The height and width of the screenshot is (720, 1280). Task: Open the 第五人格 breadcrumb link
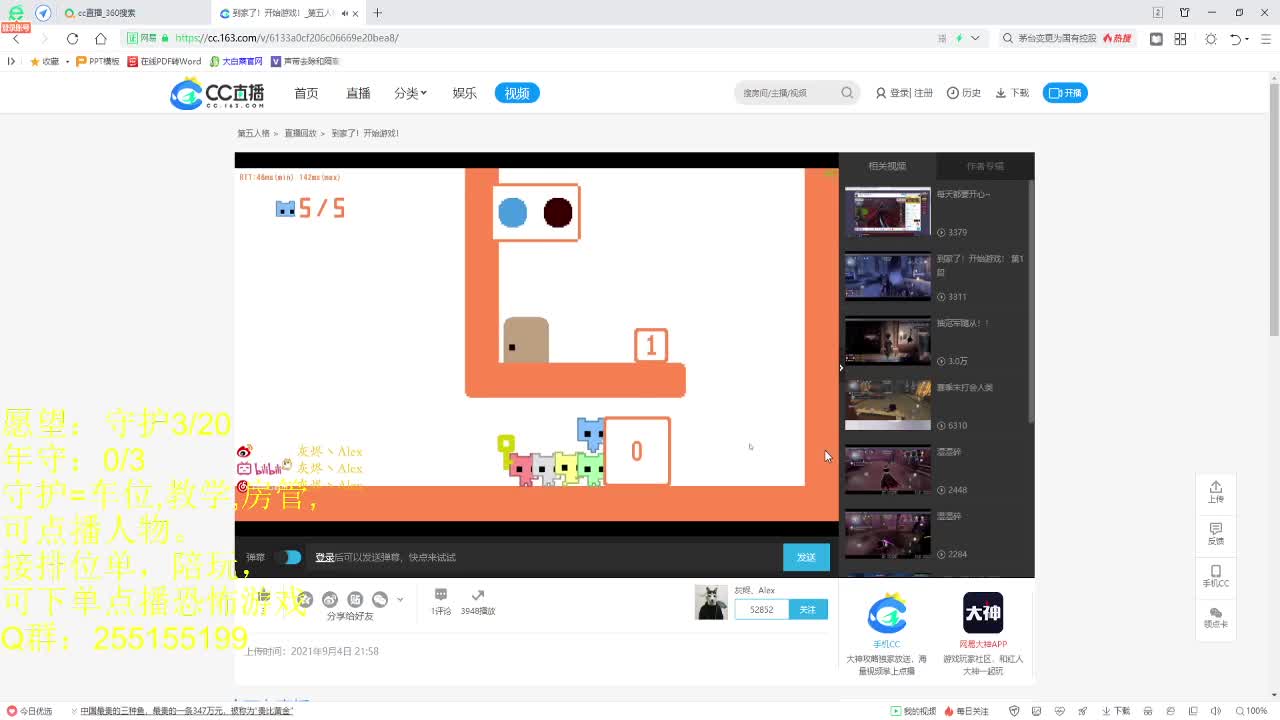point(253,133)
